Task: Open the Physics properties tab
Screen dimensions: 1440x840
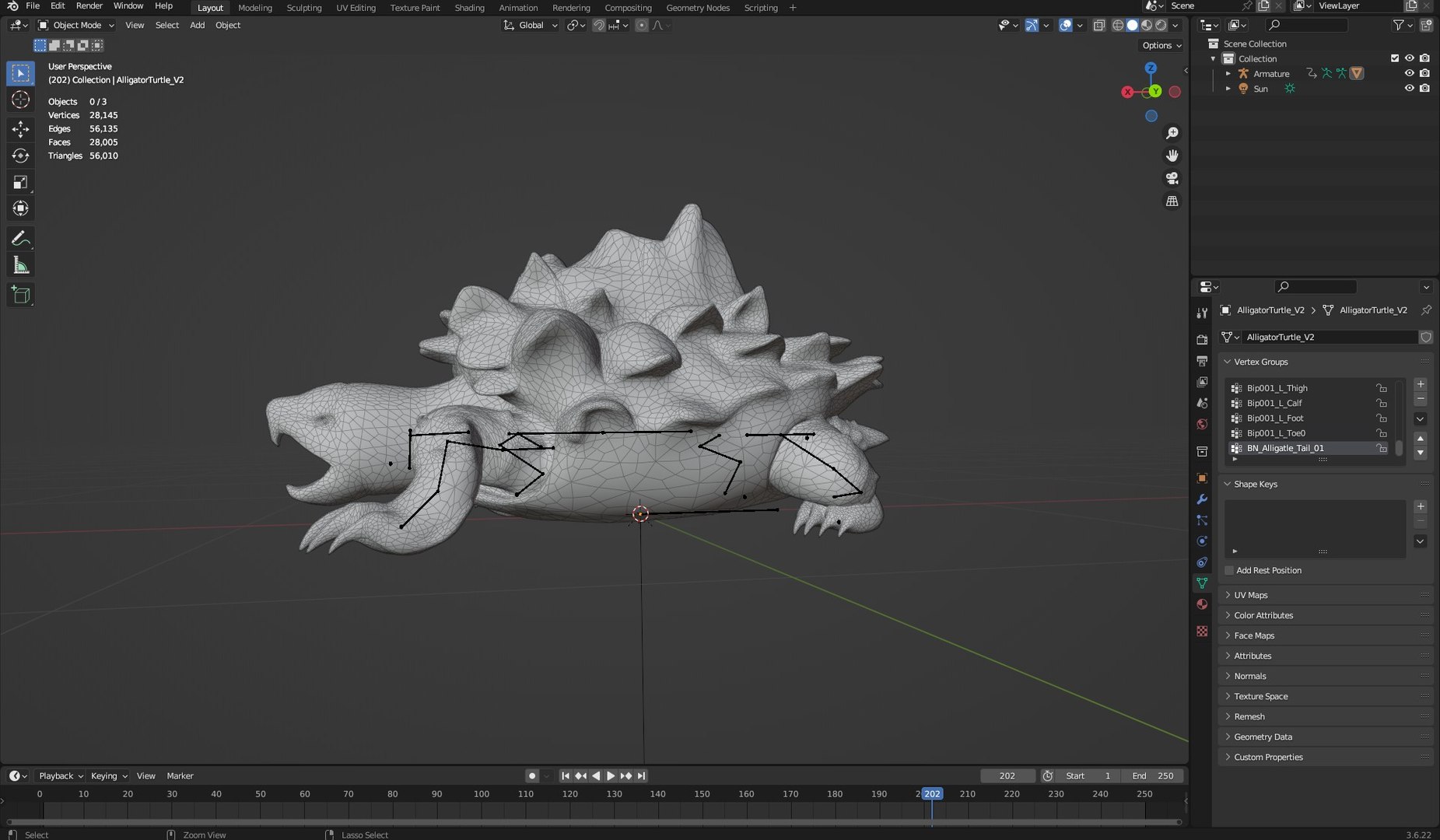Action: click(1202, 541)
